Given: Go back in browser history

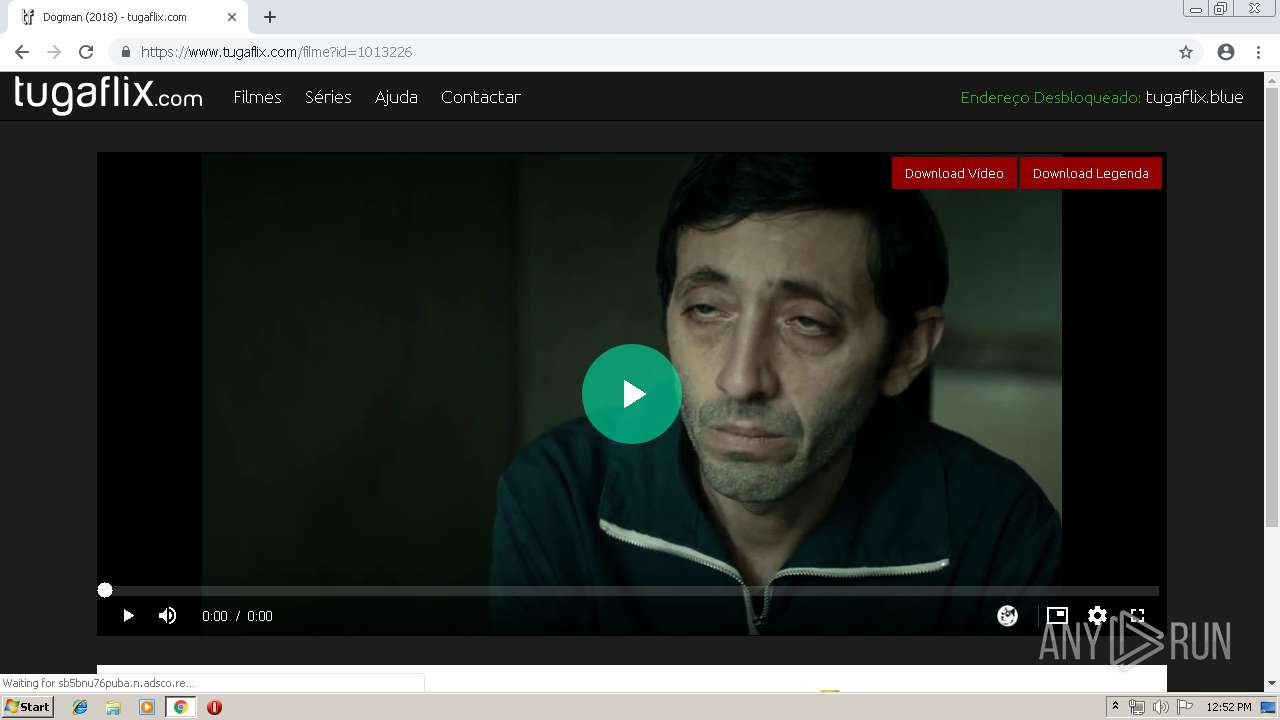Looking at the screenshot, I should pos(22,52).
